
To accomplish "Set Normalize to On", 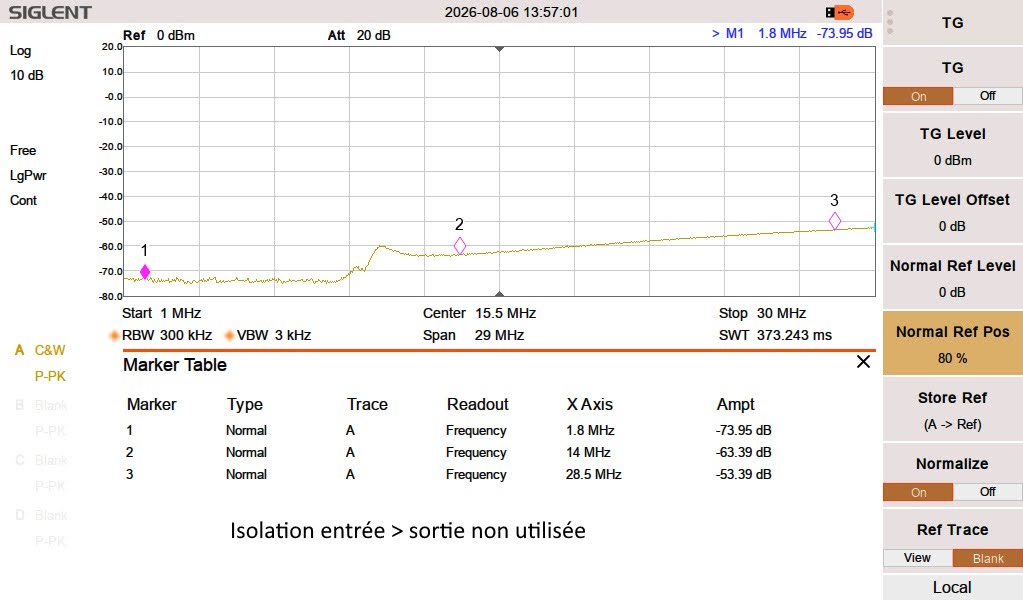I will coord(918,492).
